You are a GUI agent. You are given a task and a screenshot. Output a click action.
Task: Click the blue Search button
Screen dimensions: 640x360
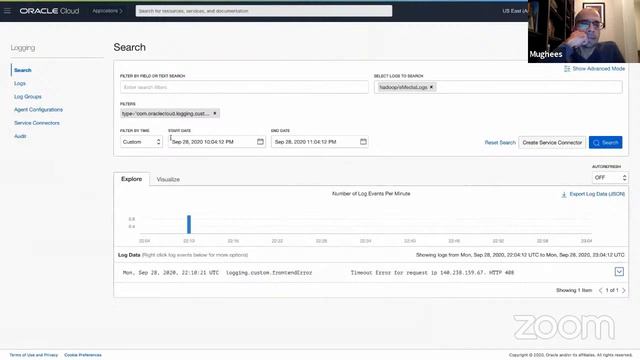(605, 142)
